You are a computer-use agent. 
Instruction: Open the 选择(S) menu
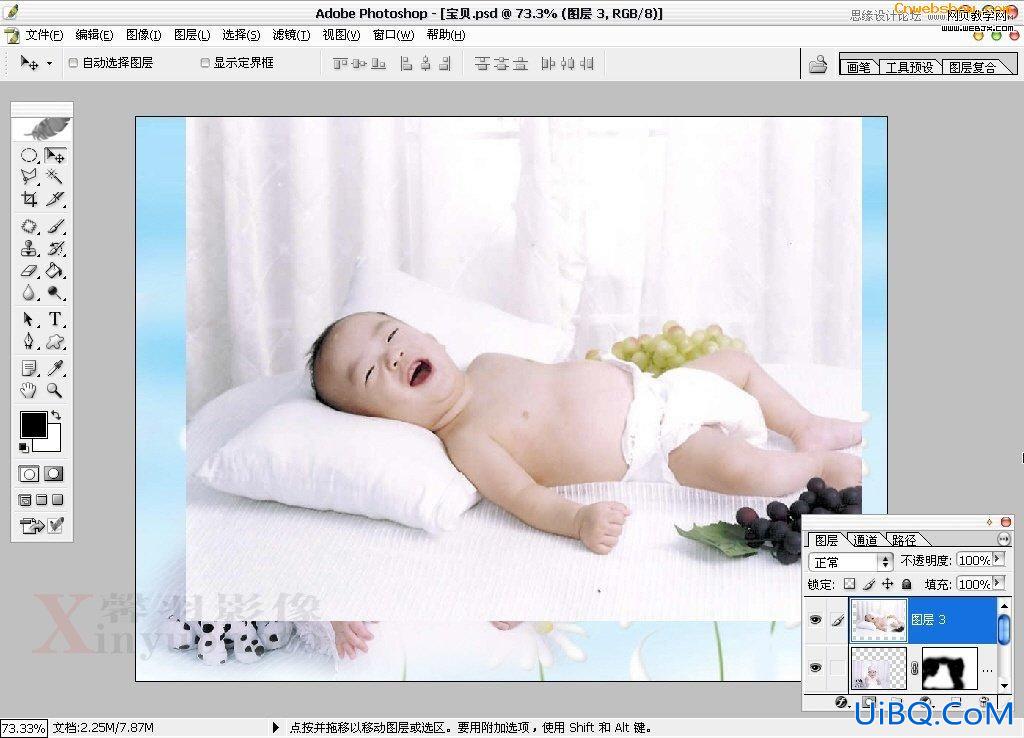(240, 35)
